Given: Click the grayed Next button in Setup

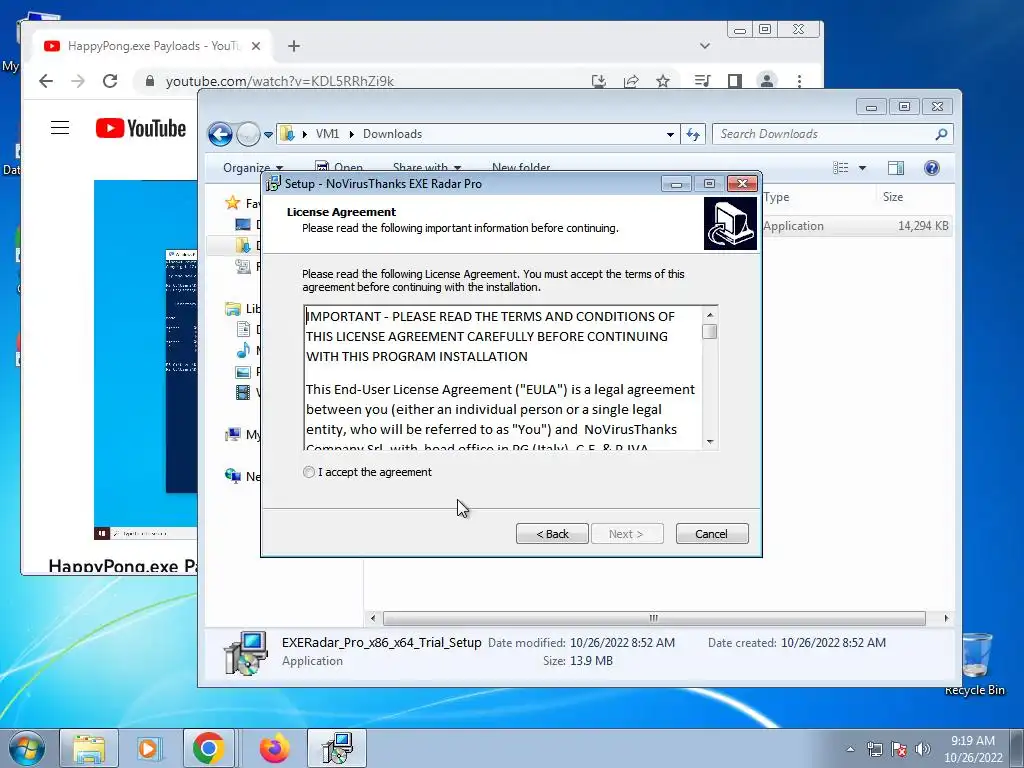Looking at the screenshot, I should 626,534.
